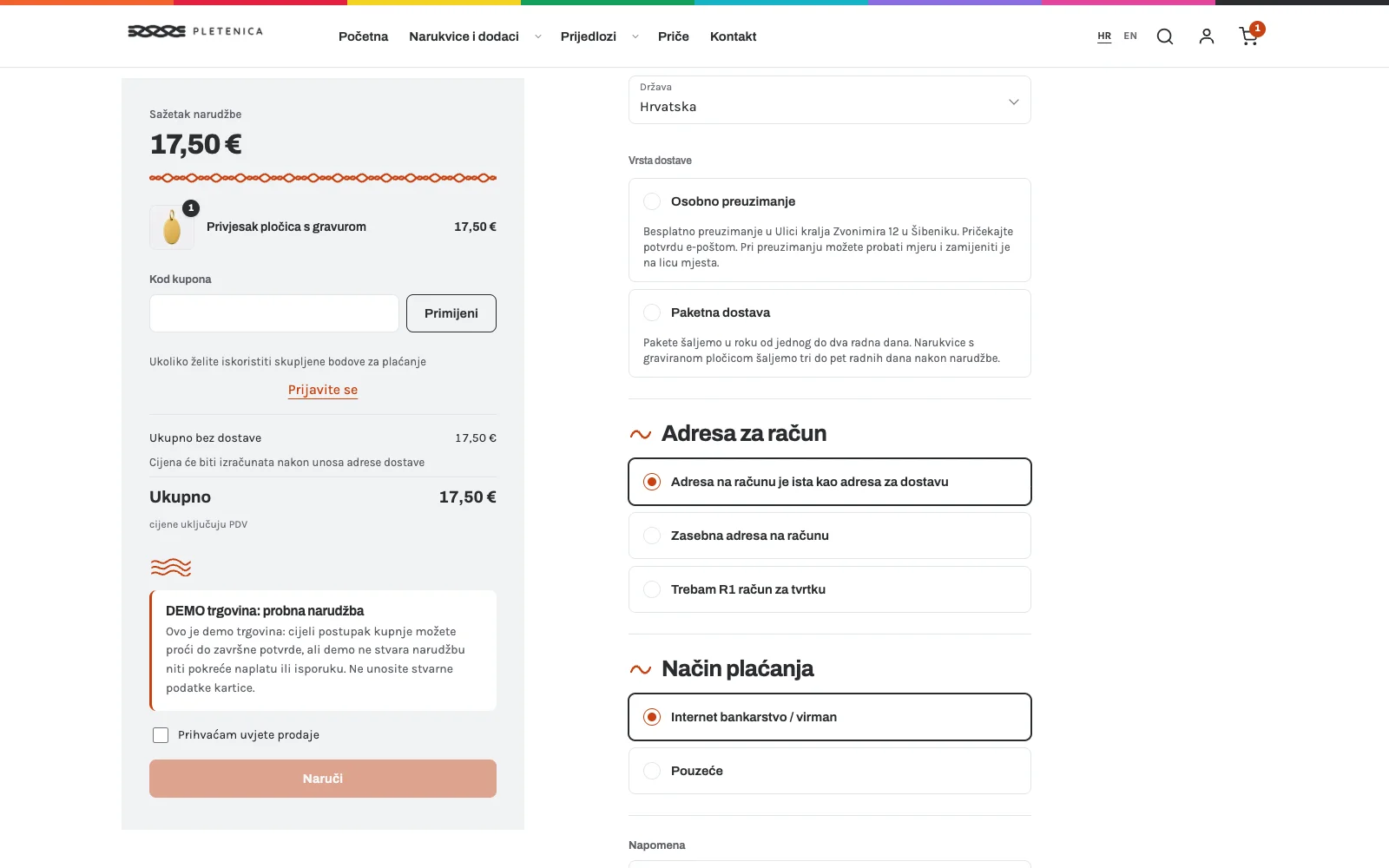Select Internet bankarstvo / virman payment
The height and width of the screenshot is (868, 1389).
[830, 717]
